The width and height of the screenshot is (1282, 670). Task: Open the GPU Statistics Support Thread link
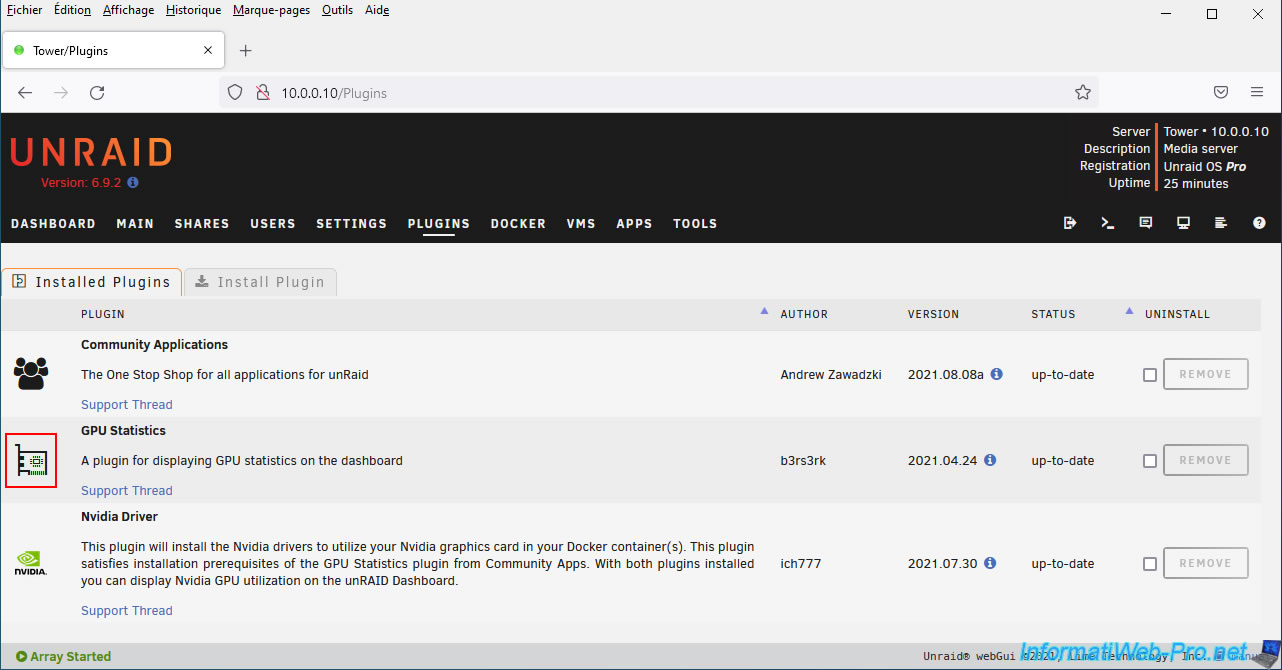point(127,491)
